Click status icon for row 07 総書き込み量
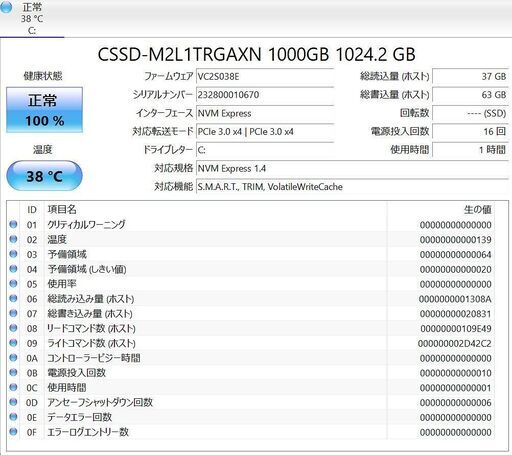The width and height of the screenshot is (512, 455). [x=13, y=313]
